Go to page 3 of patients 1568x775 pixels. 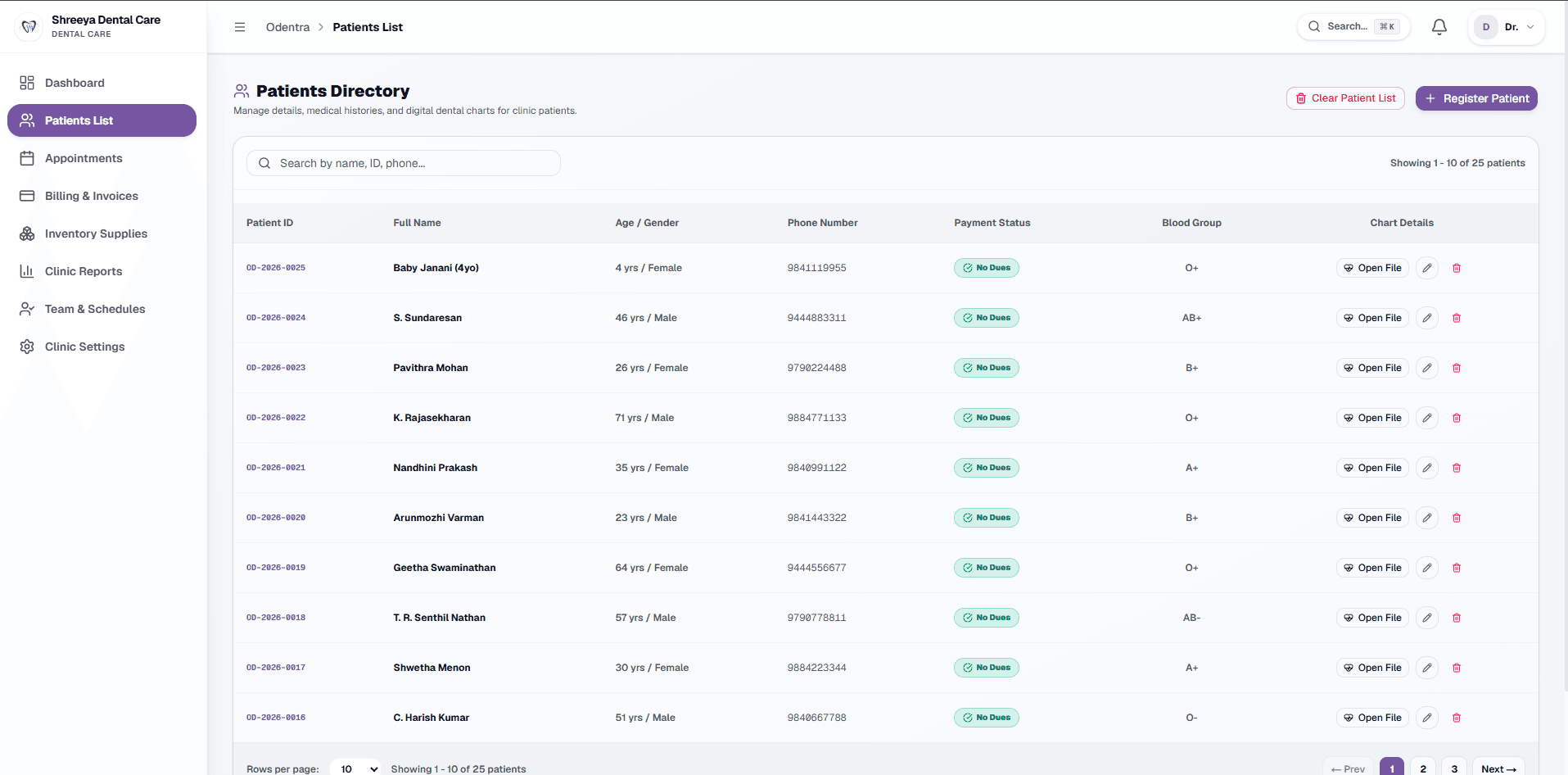pyautogui.click(x=1454, y=768)
